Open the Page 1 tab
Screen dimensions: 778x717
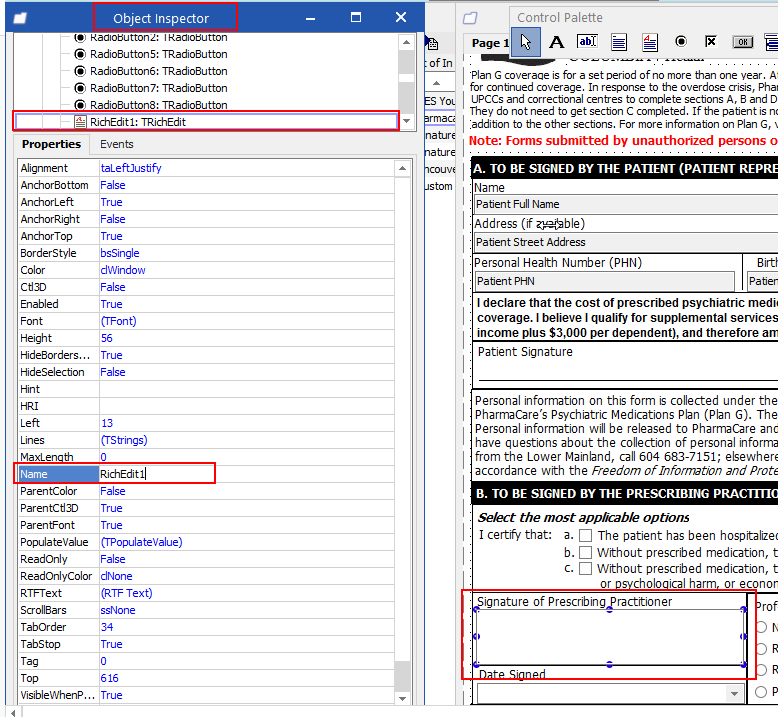[x=490, y=43]
